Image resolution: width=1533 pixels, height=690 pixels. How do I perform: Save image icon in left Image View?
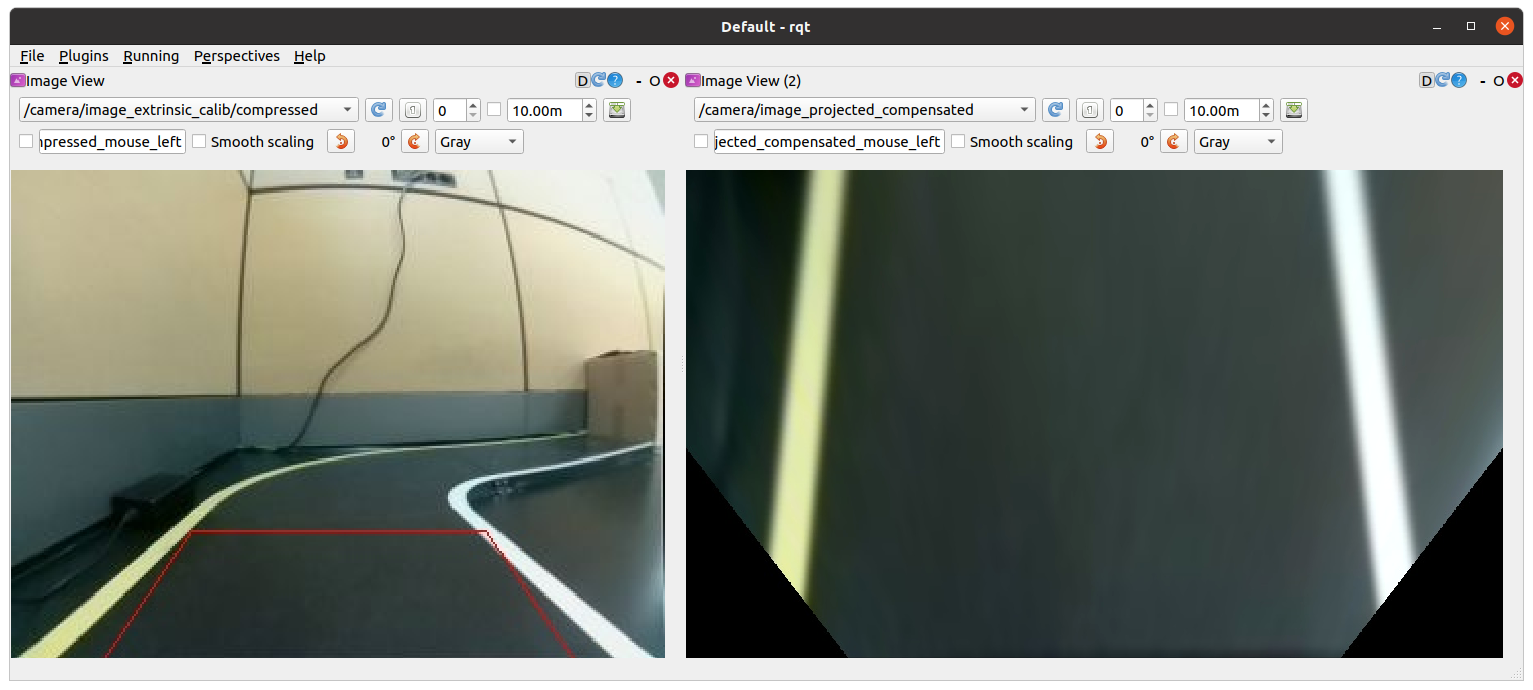coord(617,110)
